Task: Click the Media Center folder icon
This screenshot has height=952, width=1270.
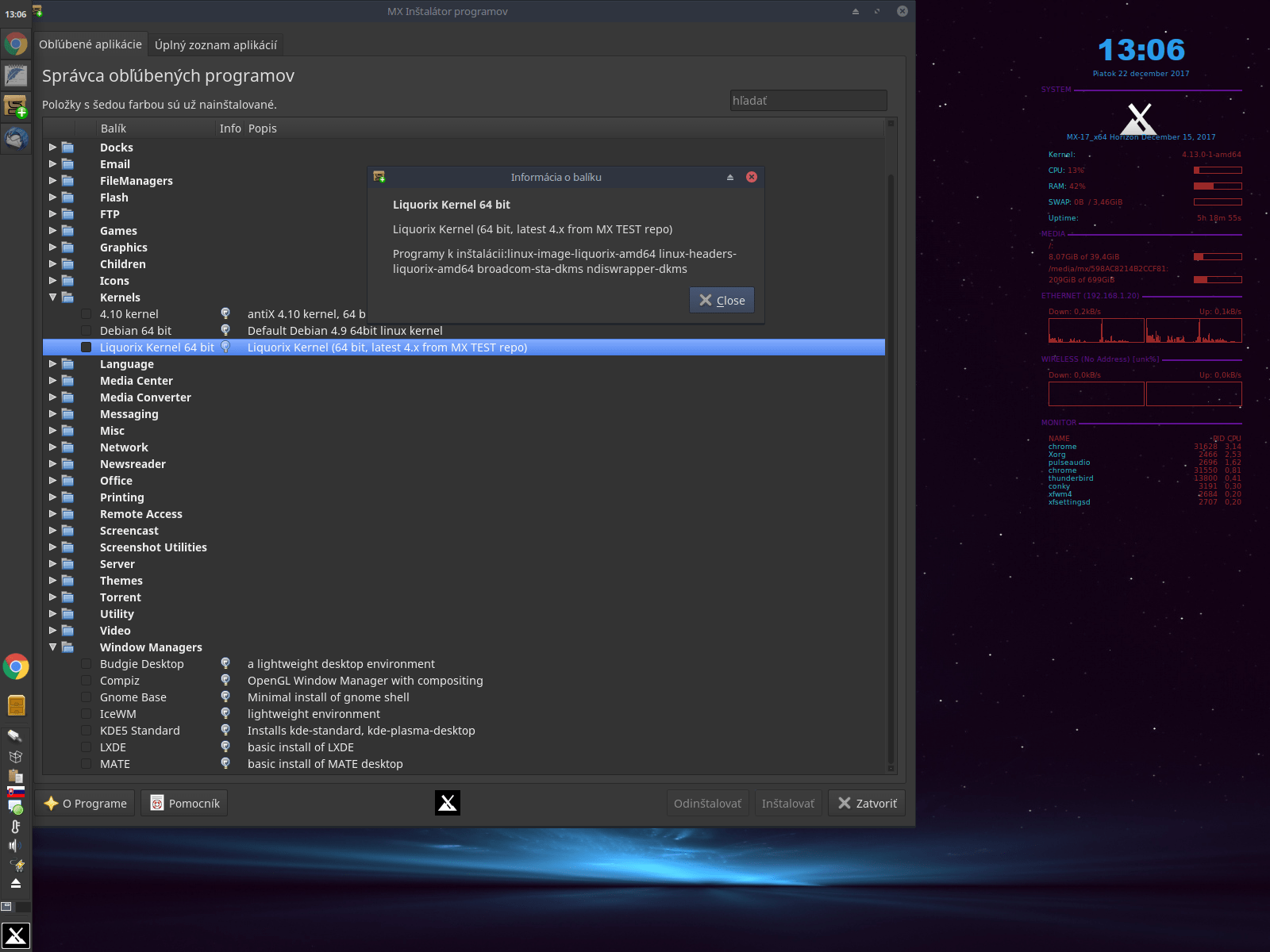Action: (x=68, y=381)
